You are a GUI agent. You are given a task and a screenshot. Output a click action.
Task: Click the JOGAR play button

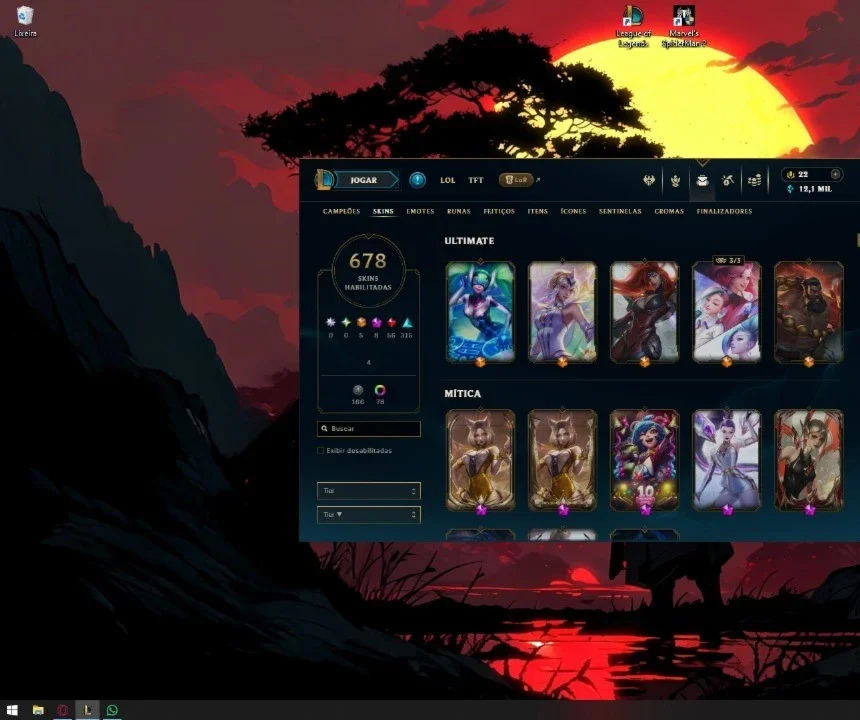pos(364,180)
